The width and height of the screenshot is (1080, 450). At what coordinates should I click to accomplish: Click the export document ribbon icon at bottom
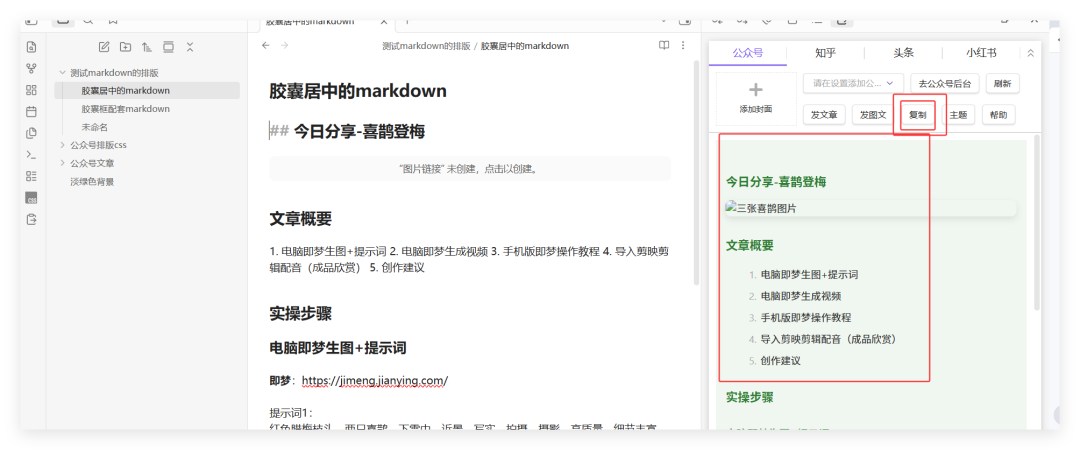pyautogui.click(x=31, y=219)
